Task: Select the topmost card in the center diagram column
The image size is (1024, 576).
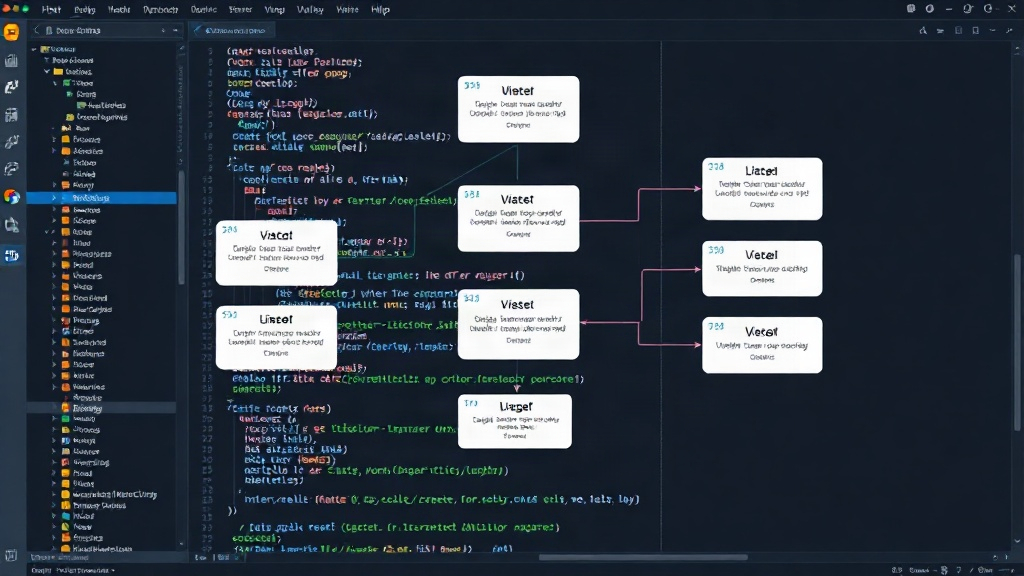Action: 519,109
